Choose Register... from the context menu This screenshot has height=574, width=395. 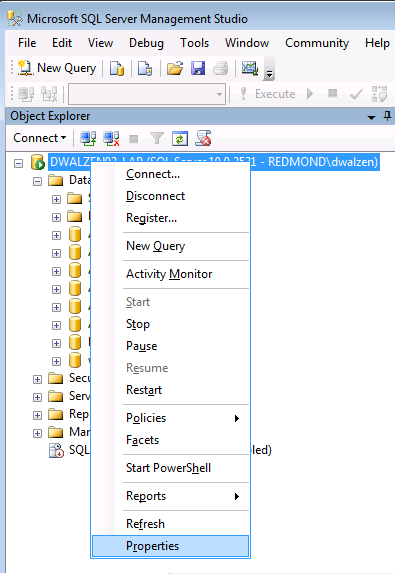pyautogui.click(x=171, y=218)
